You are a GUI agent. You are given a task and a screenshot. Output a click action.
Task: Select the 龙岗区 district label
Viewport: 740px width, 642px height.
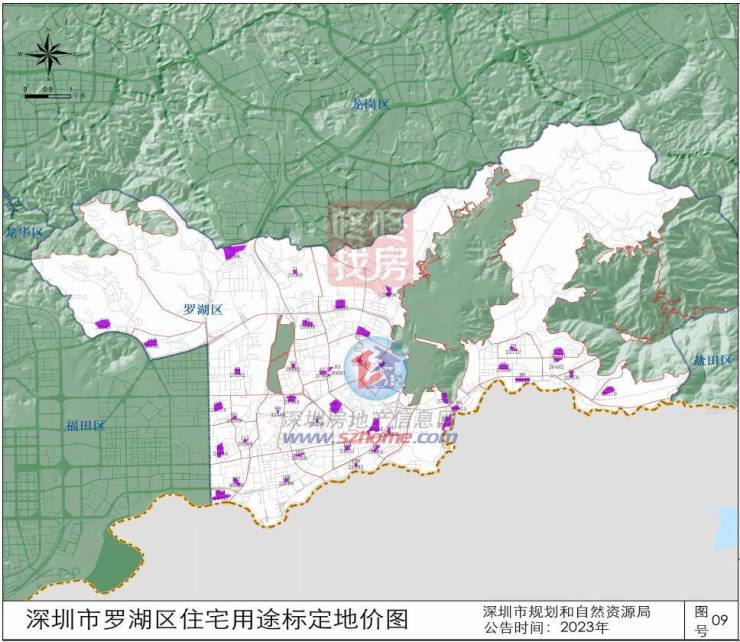[x=369, y=104]
